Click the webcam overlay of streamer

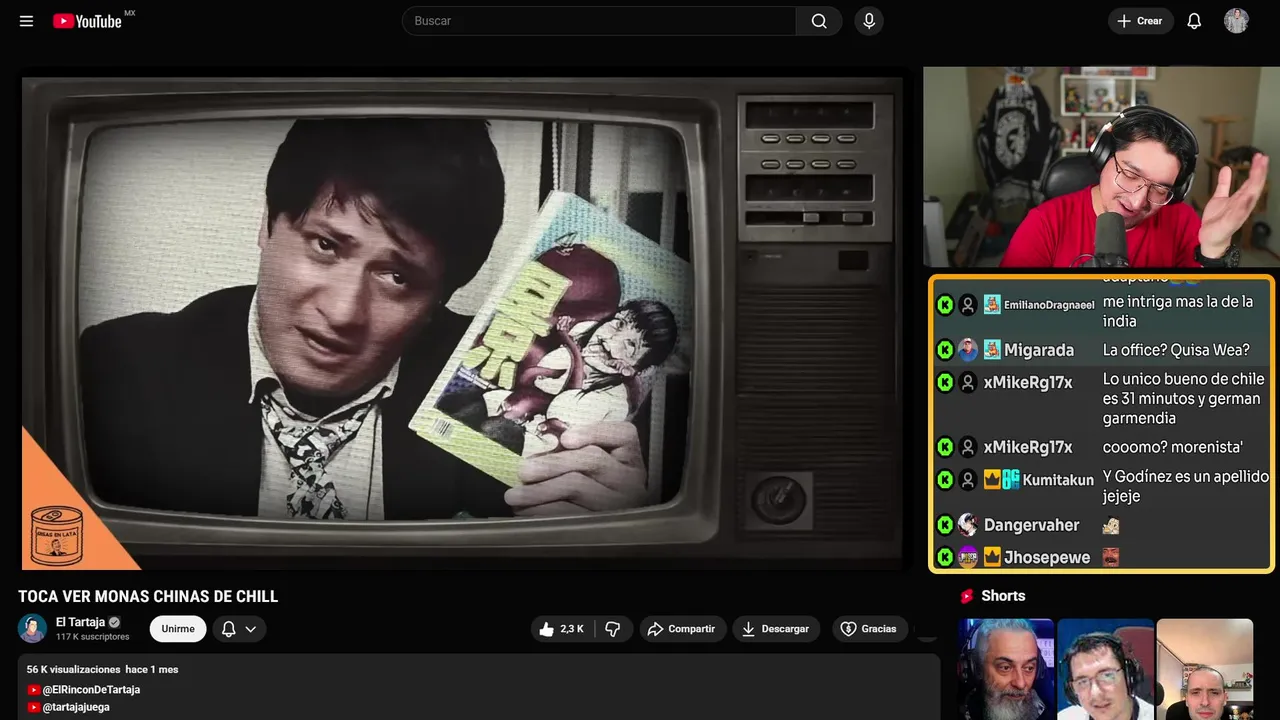[x=1100, y=167]
